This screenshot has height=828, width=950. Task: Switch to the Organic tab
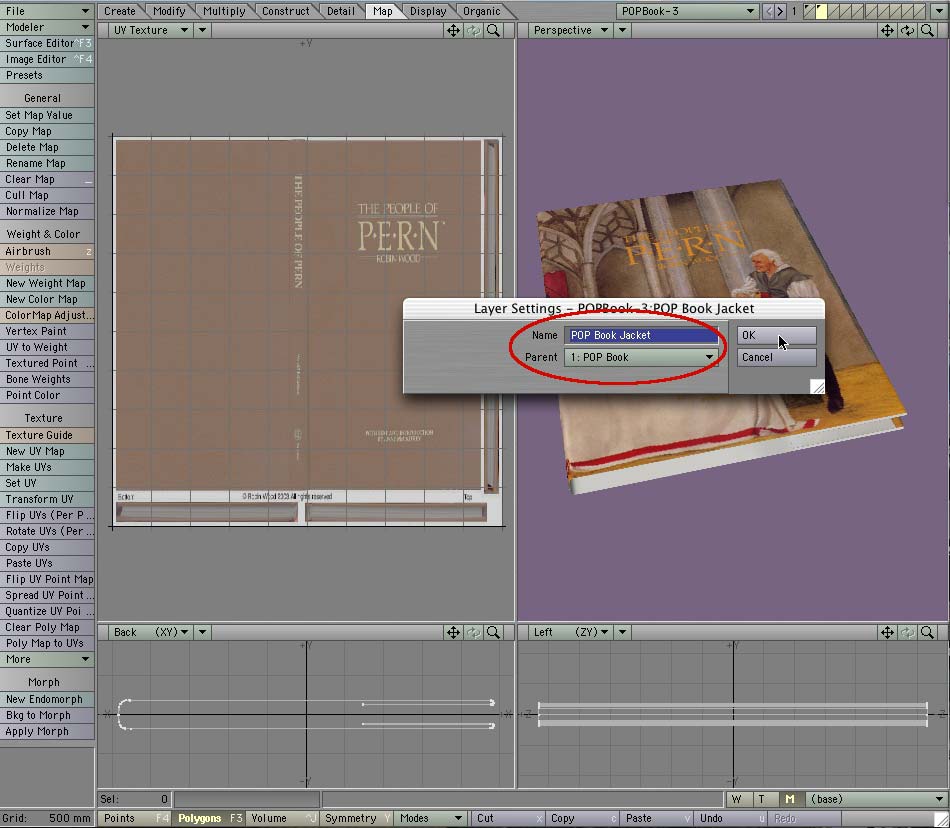(x=482, y=11)
